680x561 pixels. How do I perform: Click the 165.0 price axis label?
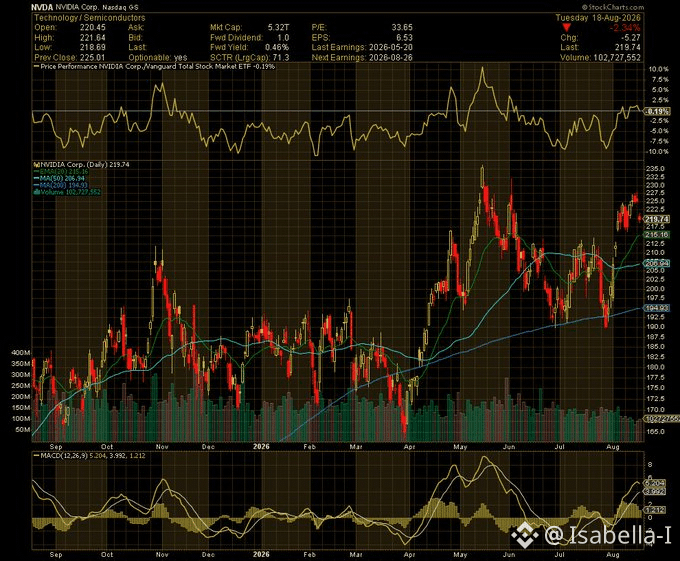[x=655, y=431]
